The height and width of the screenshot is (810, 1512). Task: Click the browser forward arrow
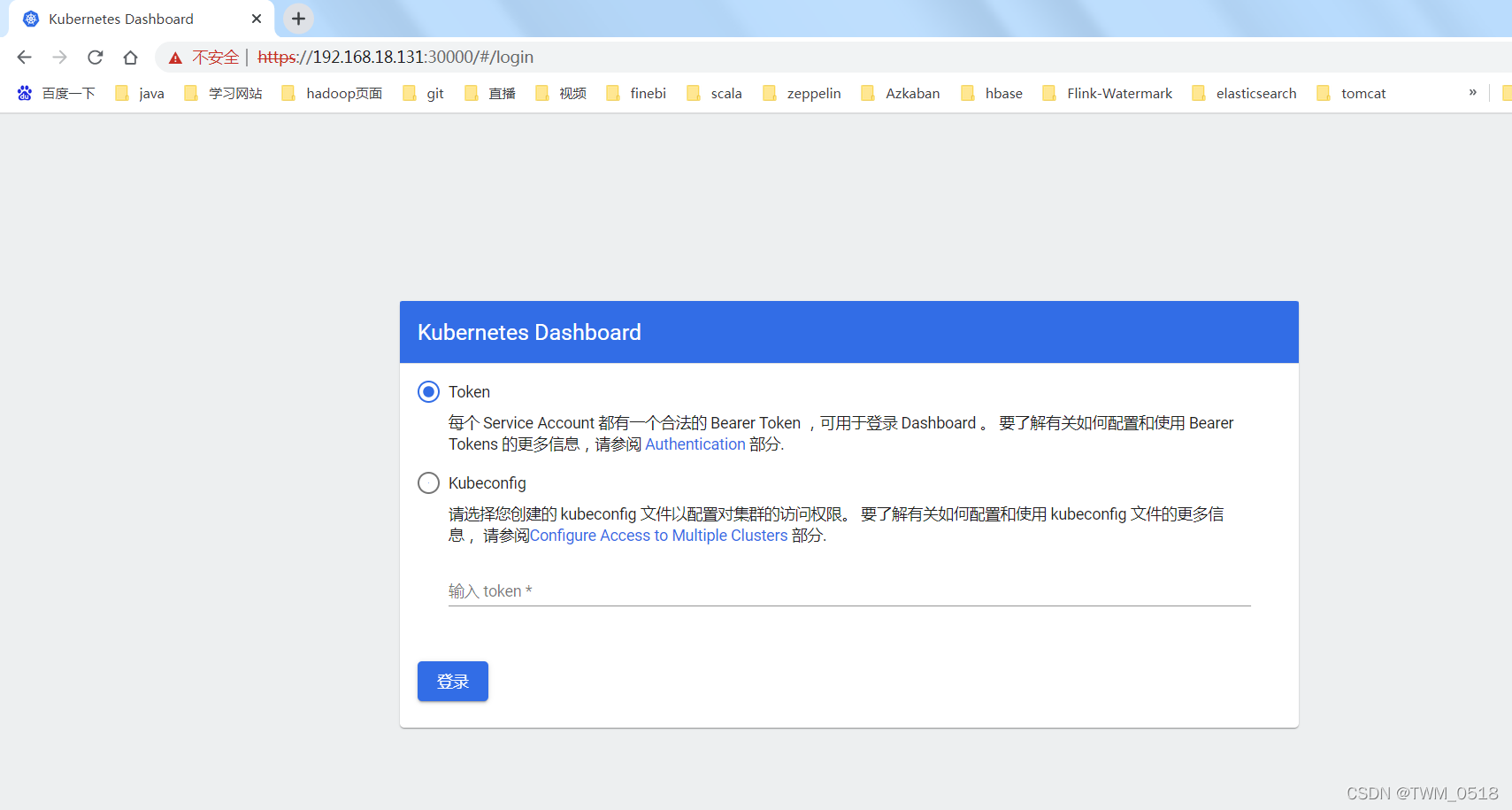pos(59,58)
